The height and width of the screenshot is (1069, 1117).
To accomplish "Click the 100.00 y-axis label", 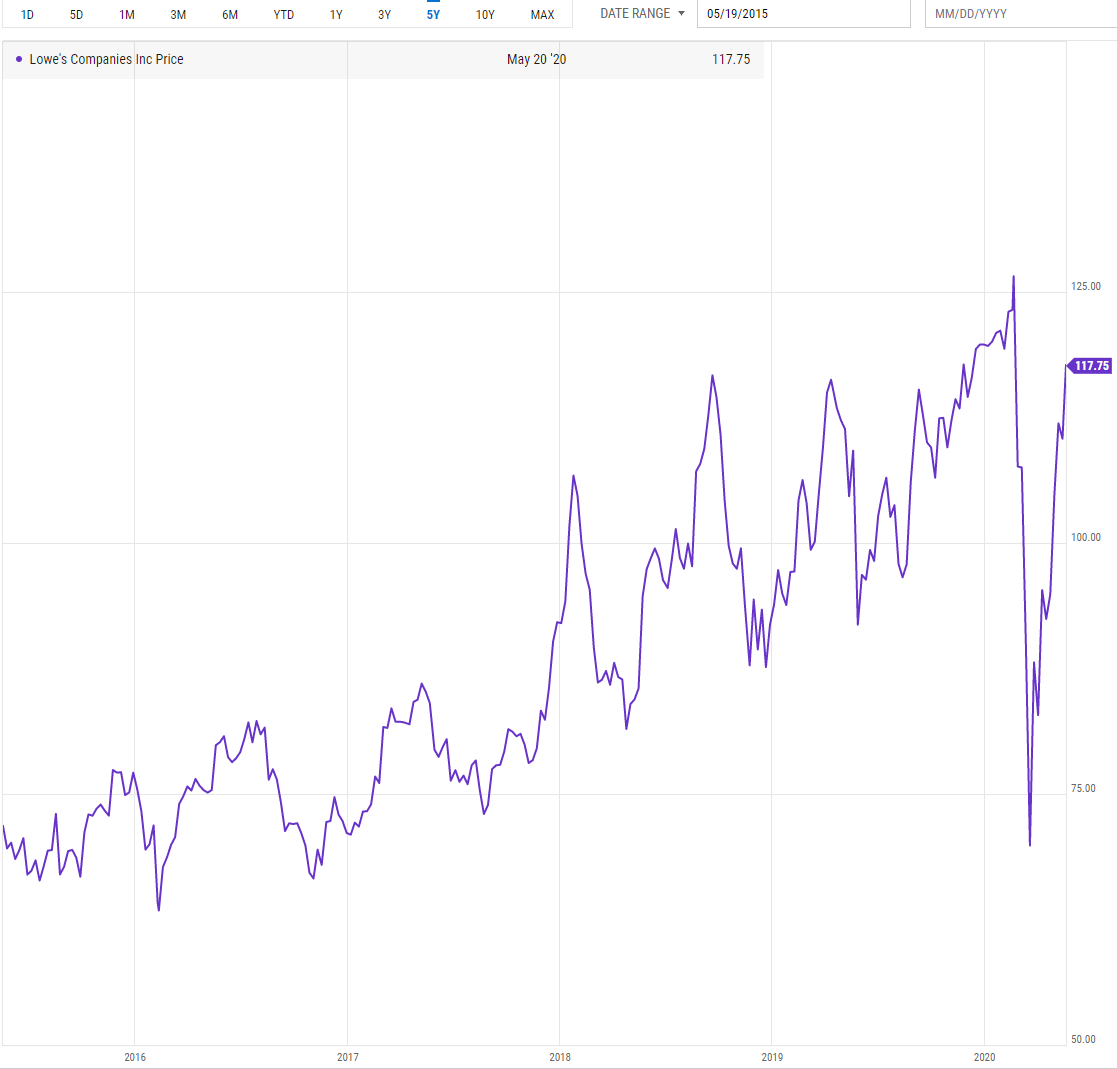I will tap(1086, 537).
